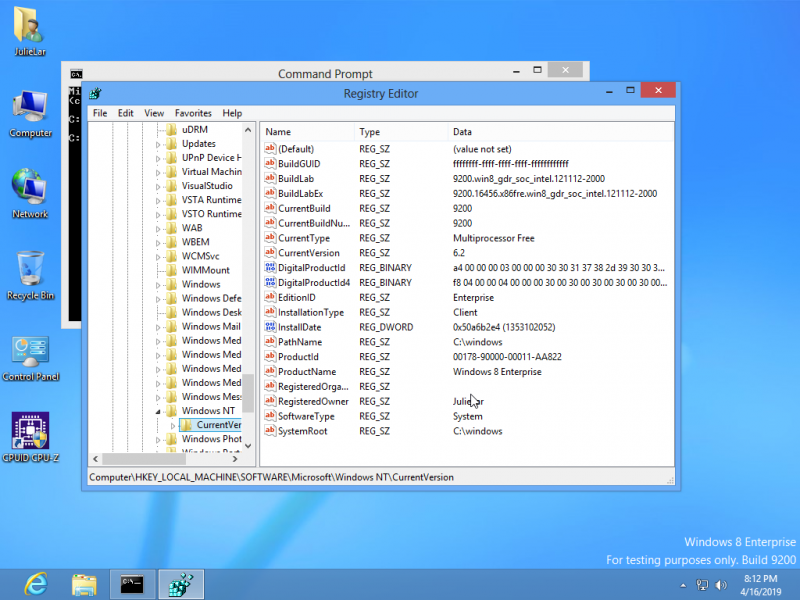Click the DigitalProductId binary value icon

pos(270,267)
